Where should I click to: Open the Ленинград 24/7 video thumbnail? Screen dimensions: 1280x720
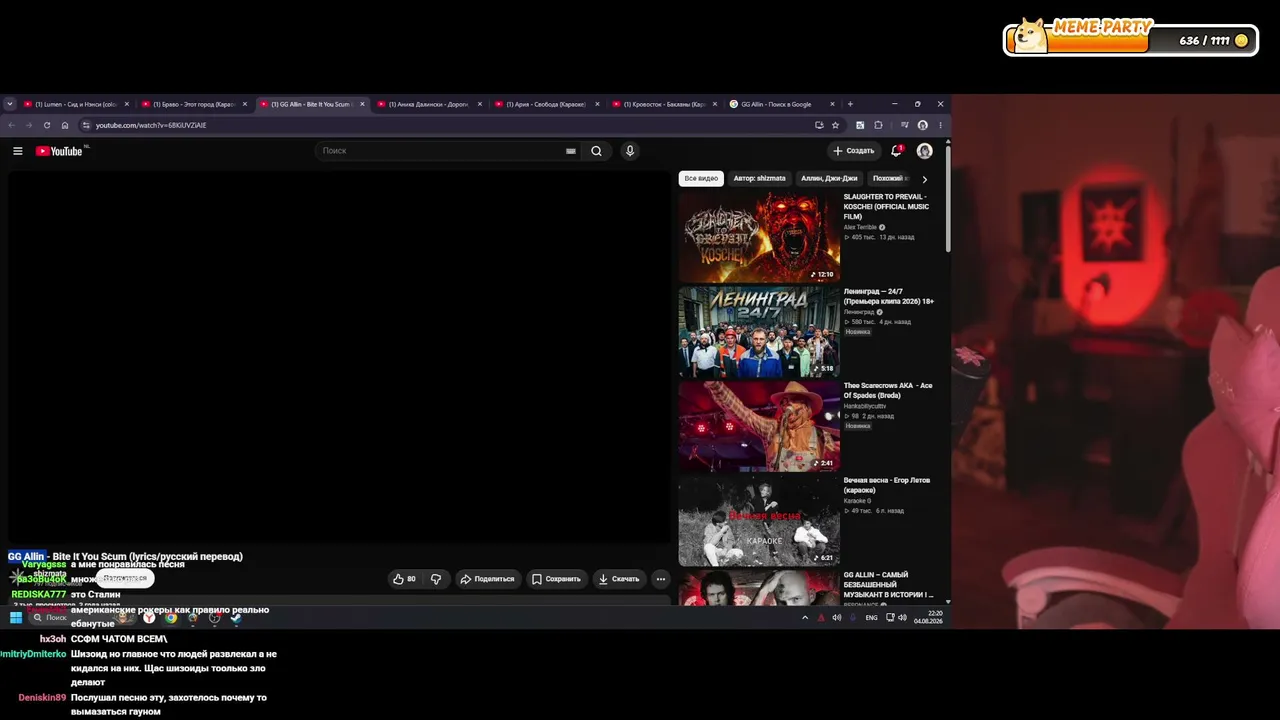[759, 332]
